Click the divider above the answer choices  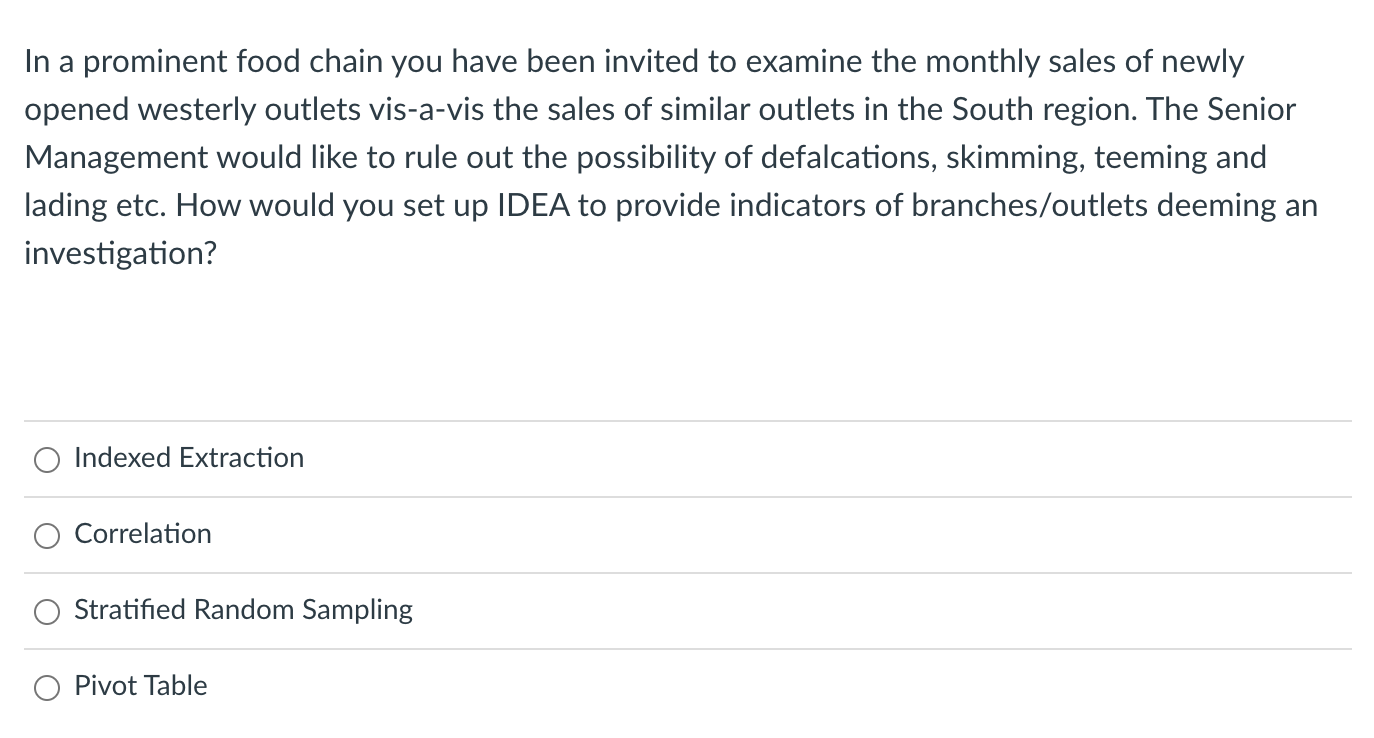click(687, 420)
